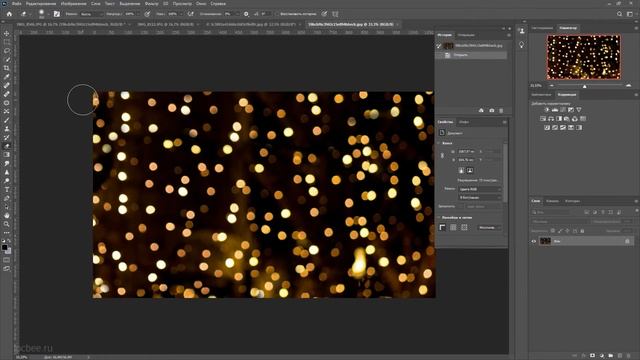Screen dimensions: 640x360
Task: Open the History panel options menu
Action: point(509,35)
